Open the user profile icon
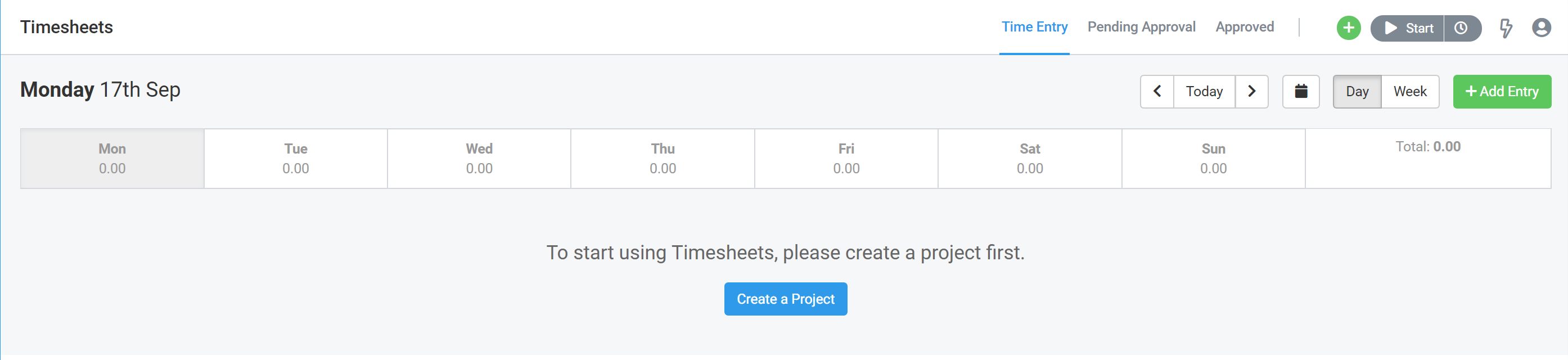The image size is (1568, 360). tap(1541, 28)
